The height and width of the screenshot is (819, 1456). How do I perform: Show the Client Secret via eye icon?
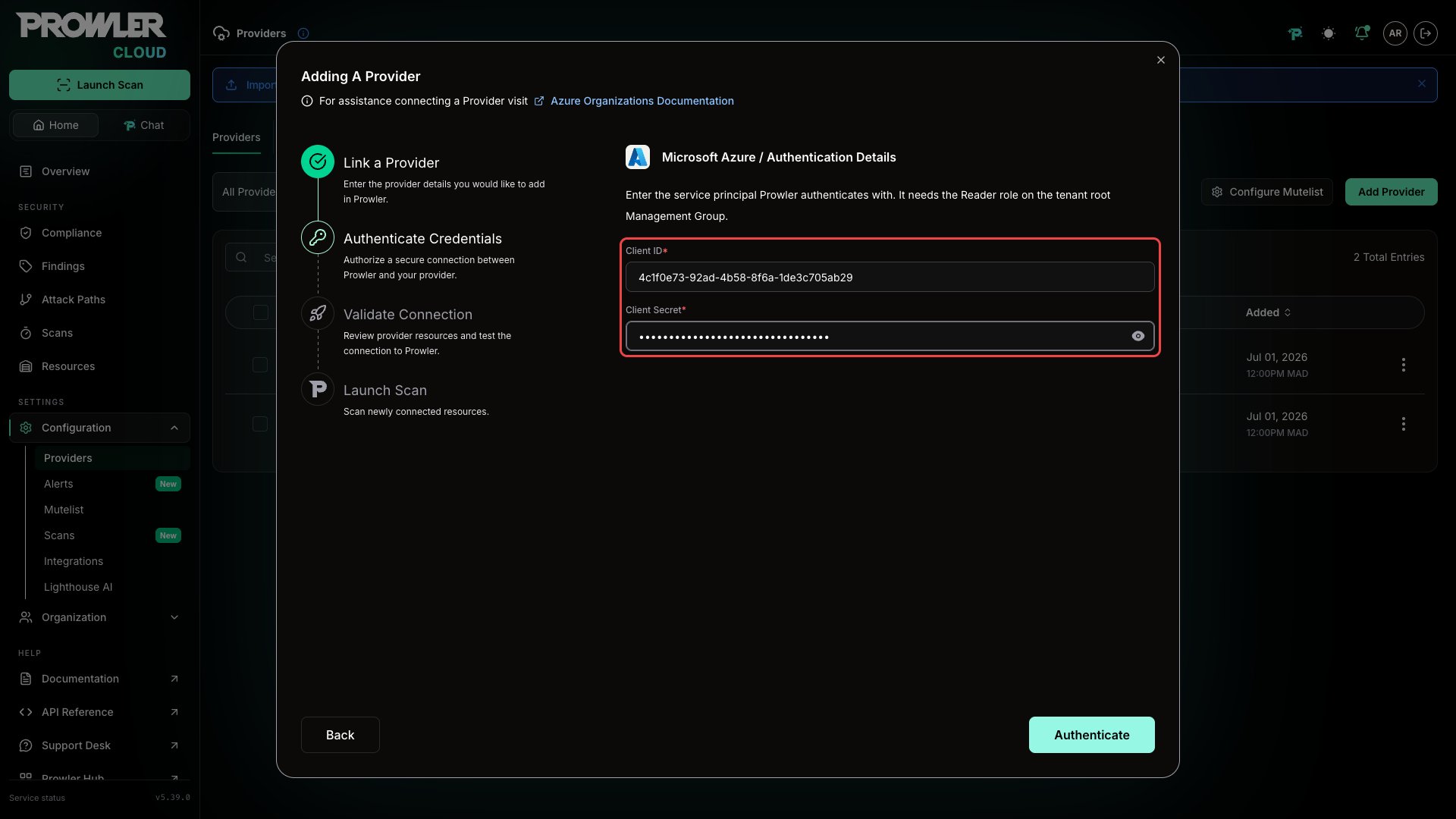point(1138,336)
